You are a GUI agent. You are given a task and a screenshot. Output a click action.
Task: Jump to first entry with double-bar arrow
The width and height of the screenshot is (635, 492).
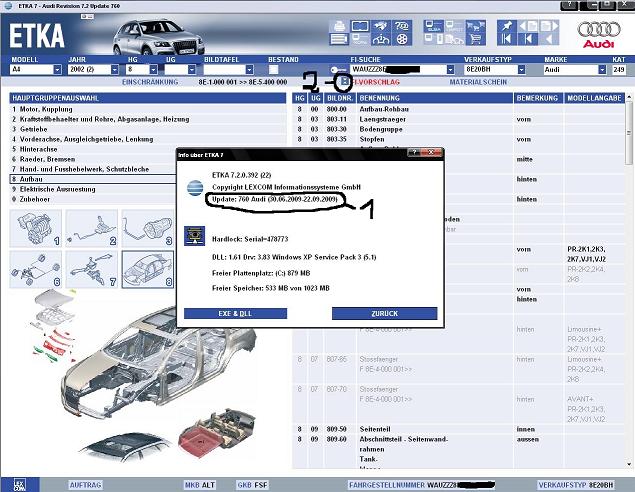(x=506, y=39)
